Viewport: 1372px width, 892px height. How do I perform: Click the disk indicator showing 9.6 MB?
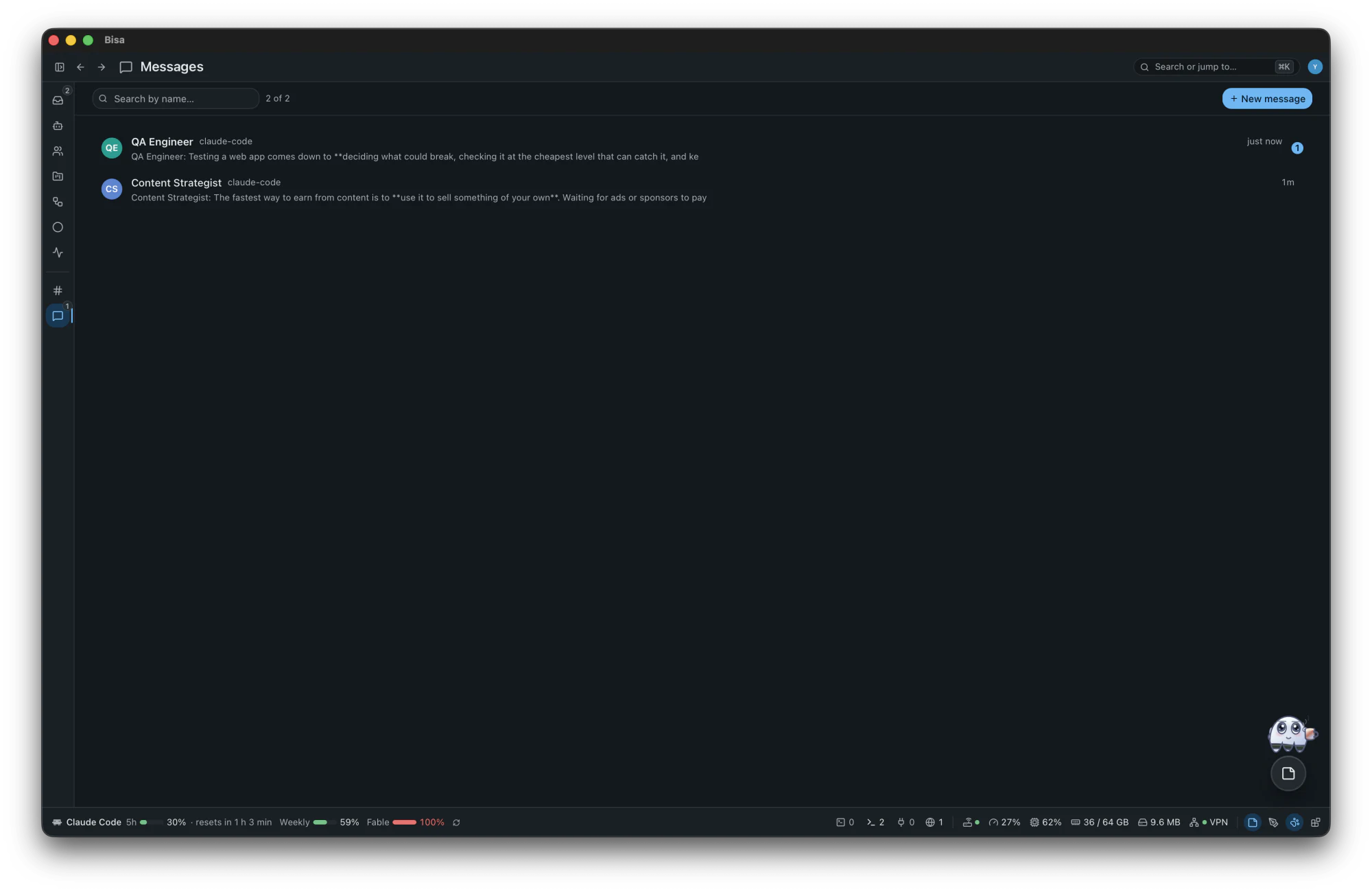1159,822
